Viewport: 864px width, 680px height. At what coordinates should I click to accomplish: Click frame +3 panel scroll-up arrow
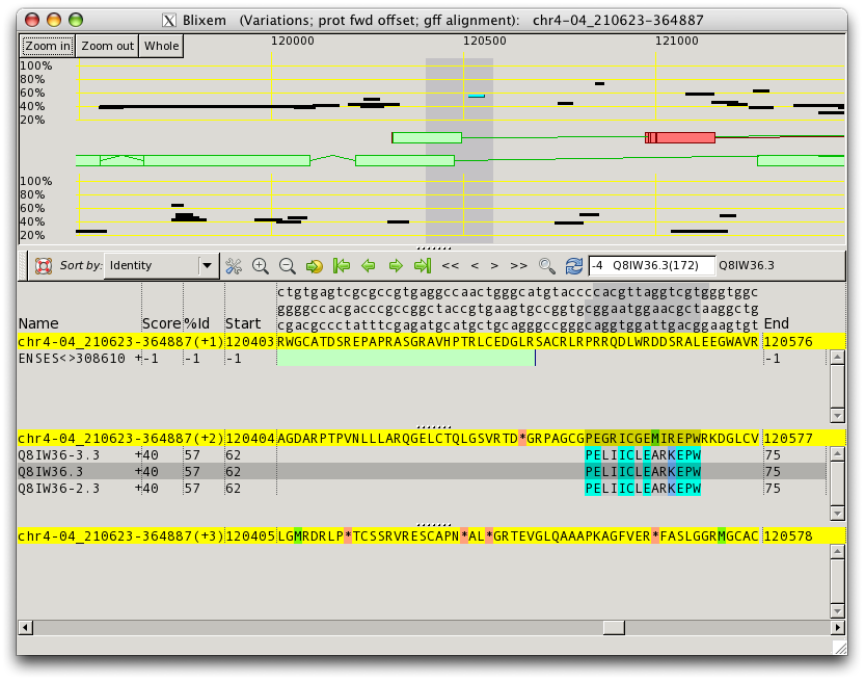[837, 552]
